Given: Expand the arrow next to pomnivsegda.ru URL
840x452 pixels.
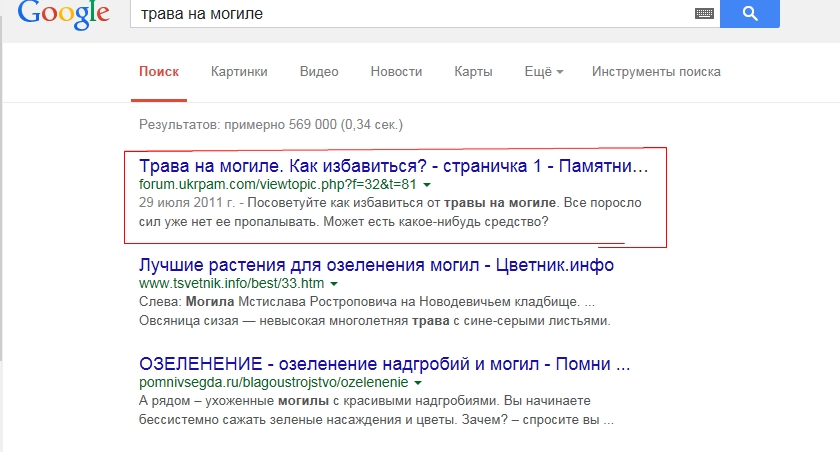Looking at the screenshot, I should coord(418,383).
